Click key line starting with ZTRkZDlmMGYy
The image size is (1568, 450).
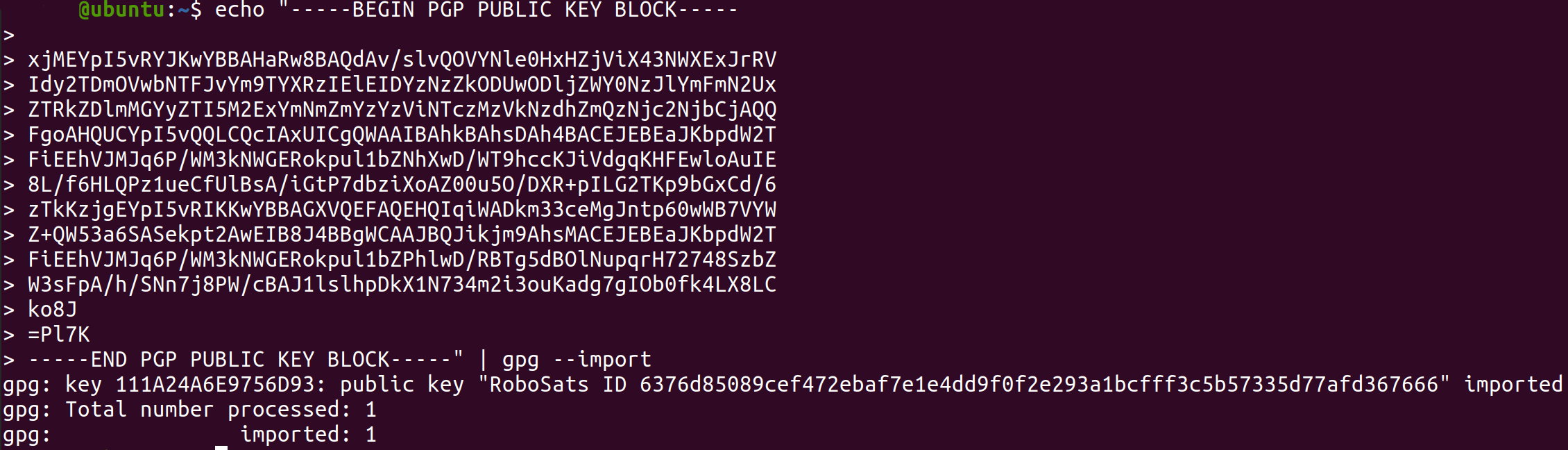[x=402, y=110]
